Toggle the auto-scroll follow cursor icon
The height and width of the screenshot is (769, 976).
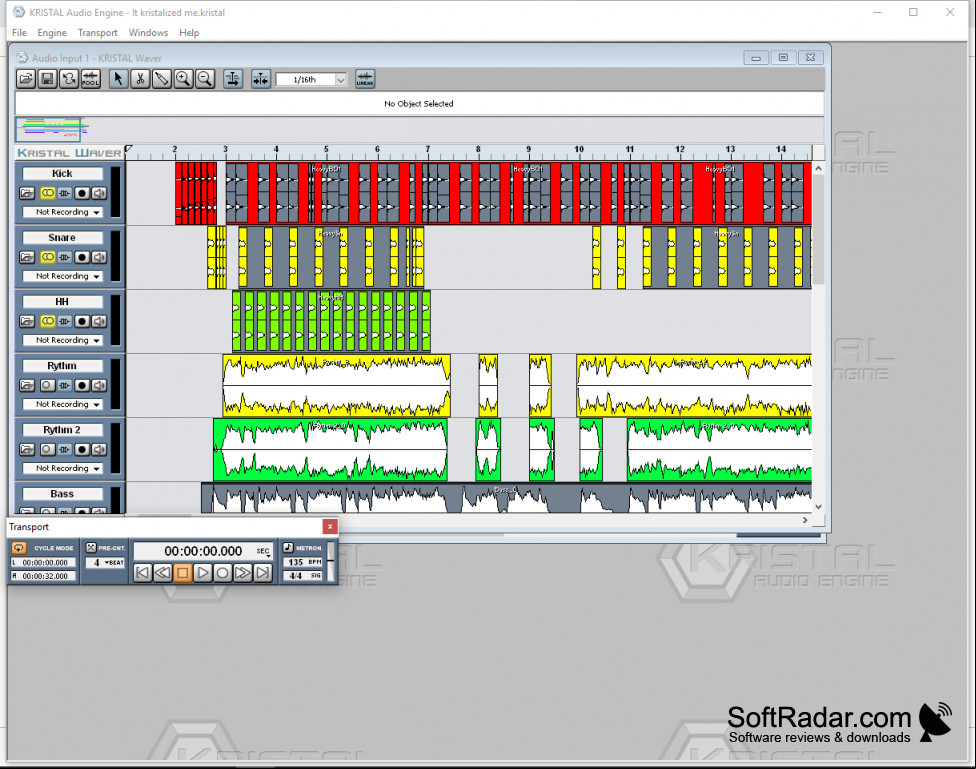pos(233,79)
